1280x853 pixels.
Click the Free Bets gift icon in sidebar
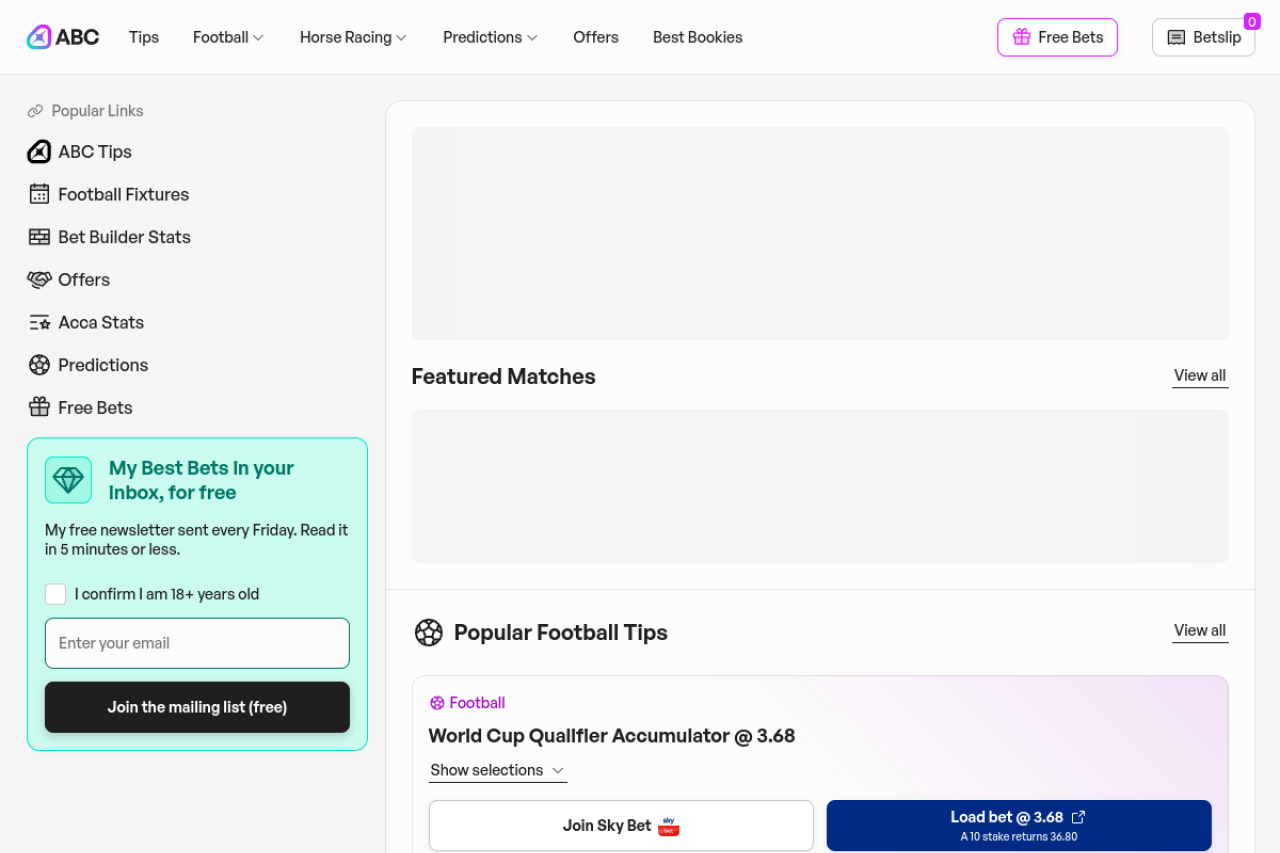coord(39,407)
